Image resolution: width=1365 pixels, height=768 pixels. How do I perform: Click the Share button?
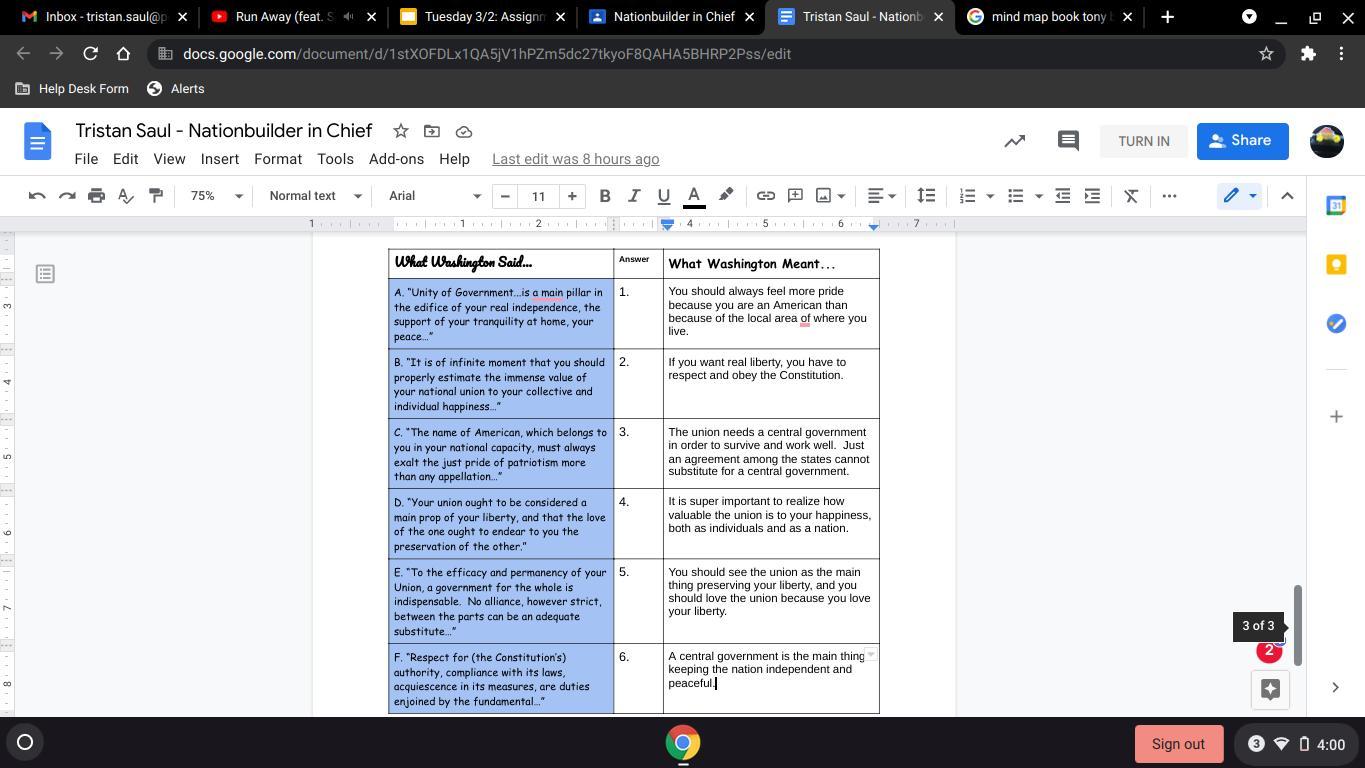pos(1241,141)
